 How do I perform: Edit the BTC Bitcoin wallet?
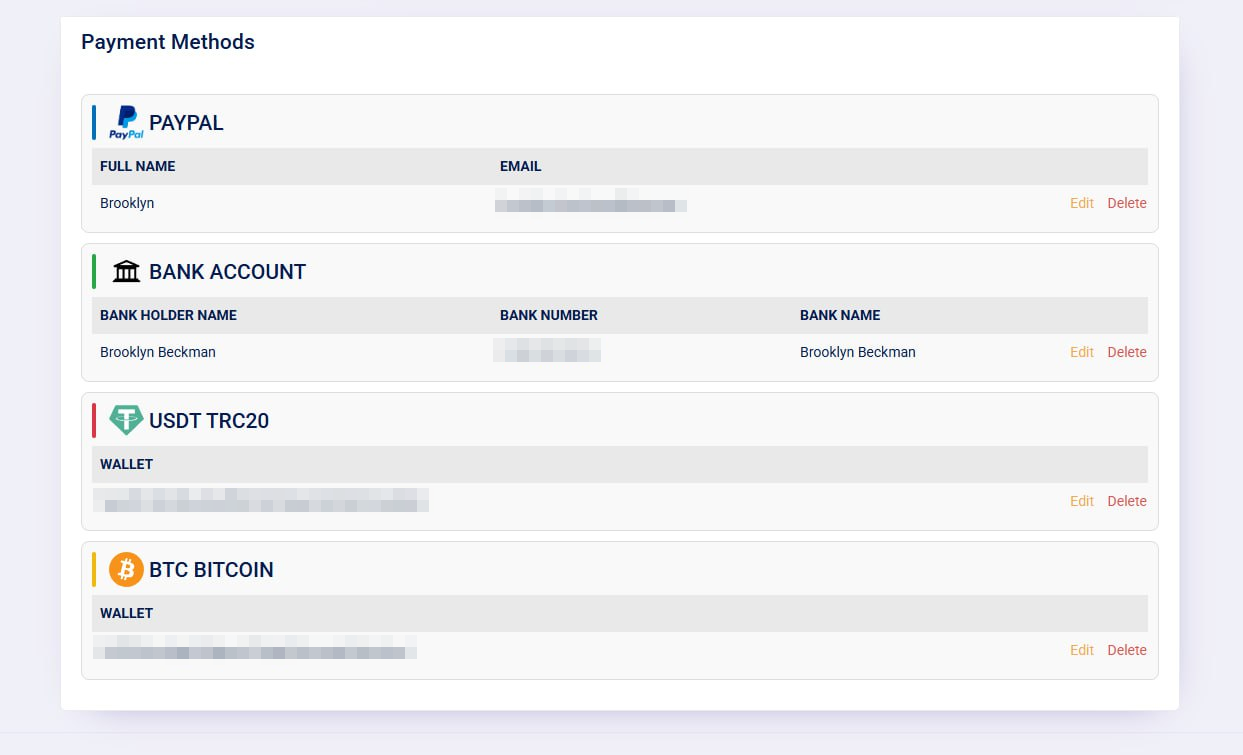pos(1081,650)
